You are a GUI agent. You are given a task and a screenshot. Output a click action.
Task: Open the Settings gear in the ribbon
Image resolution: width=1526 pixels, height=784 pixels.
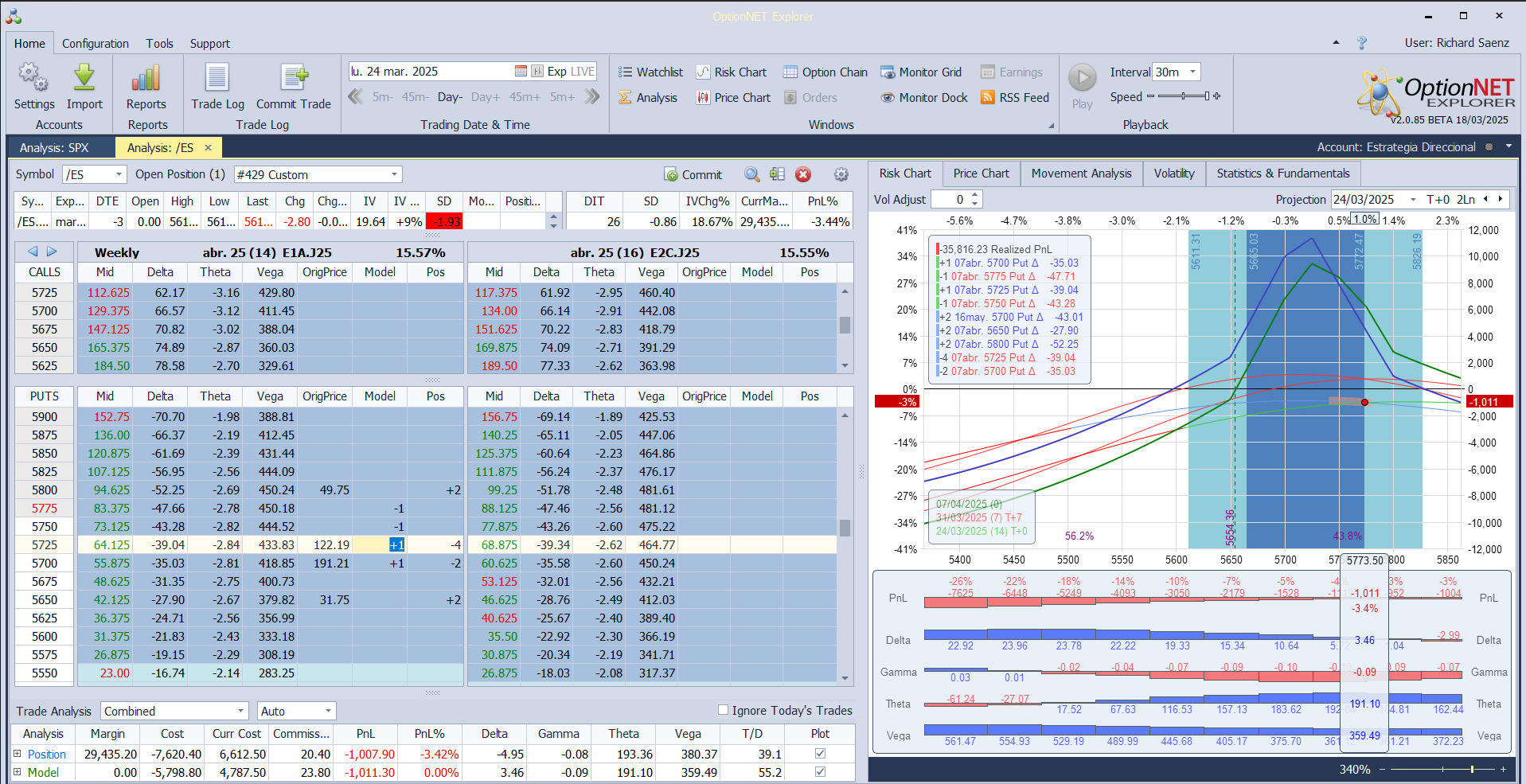pyautogui.click(x=33, y=78)
